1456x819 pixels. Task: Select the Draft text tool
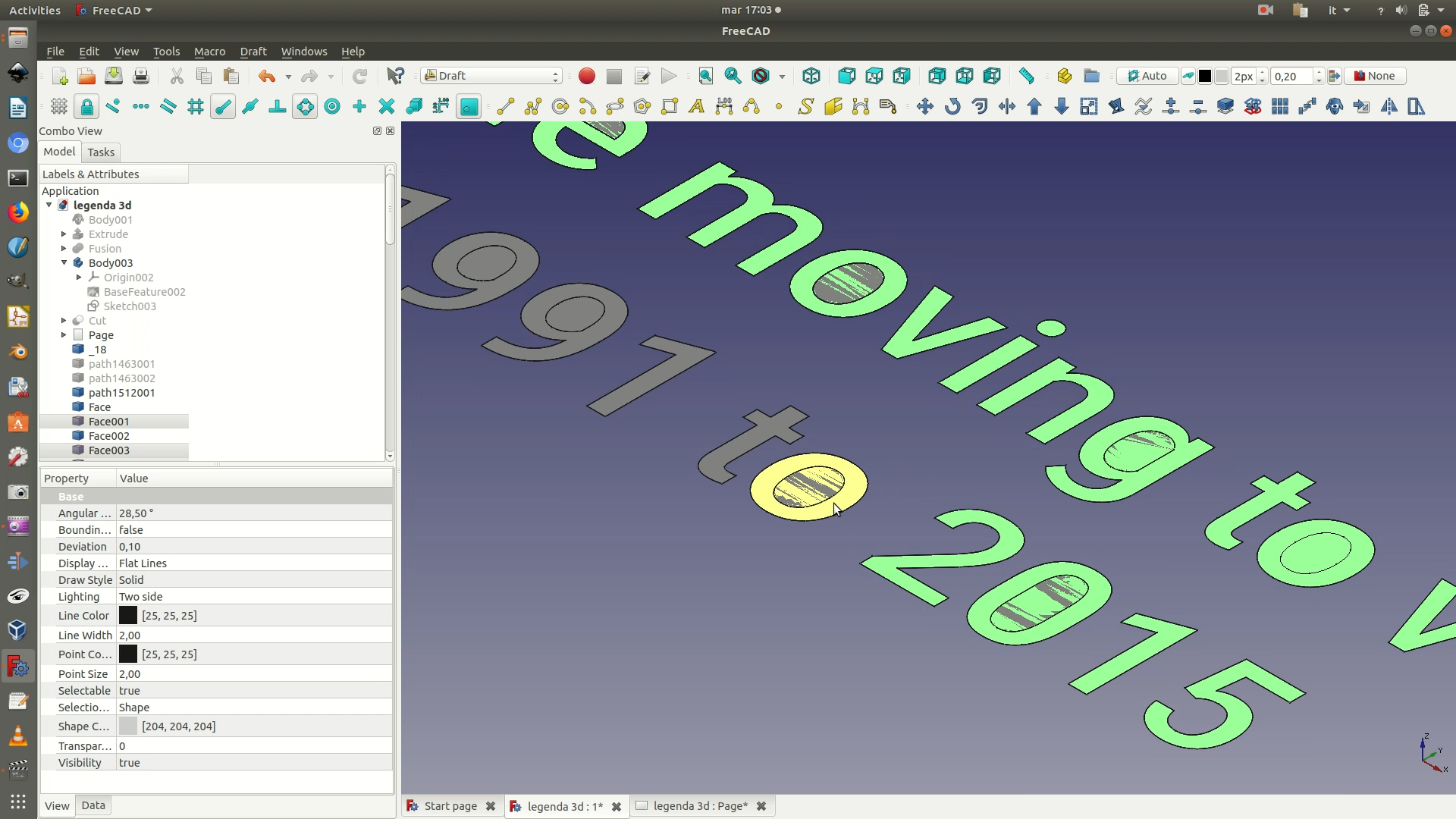697,106
